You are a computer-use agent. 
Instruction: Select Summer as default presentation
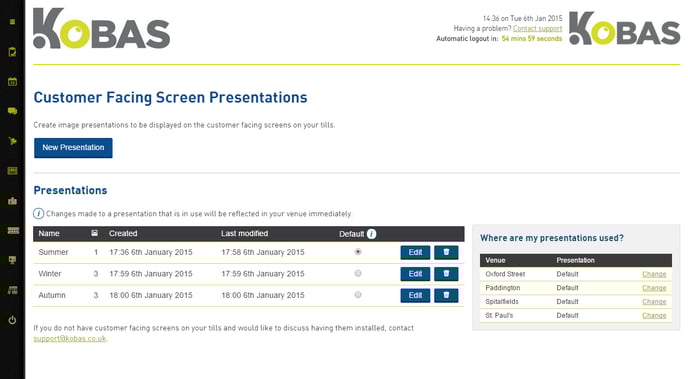coord(358,252)
